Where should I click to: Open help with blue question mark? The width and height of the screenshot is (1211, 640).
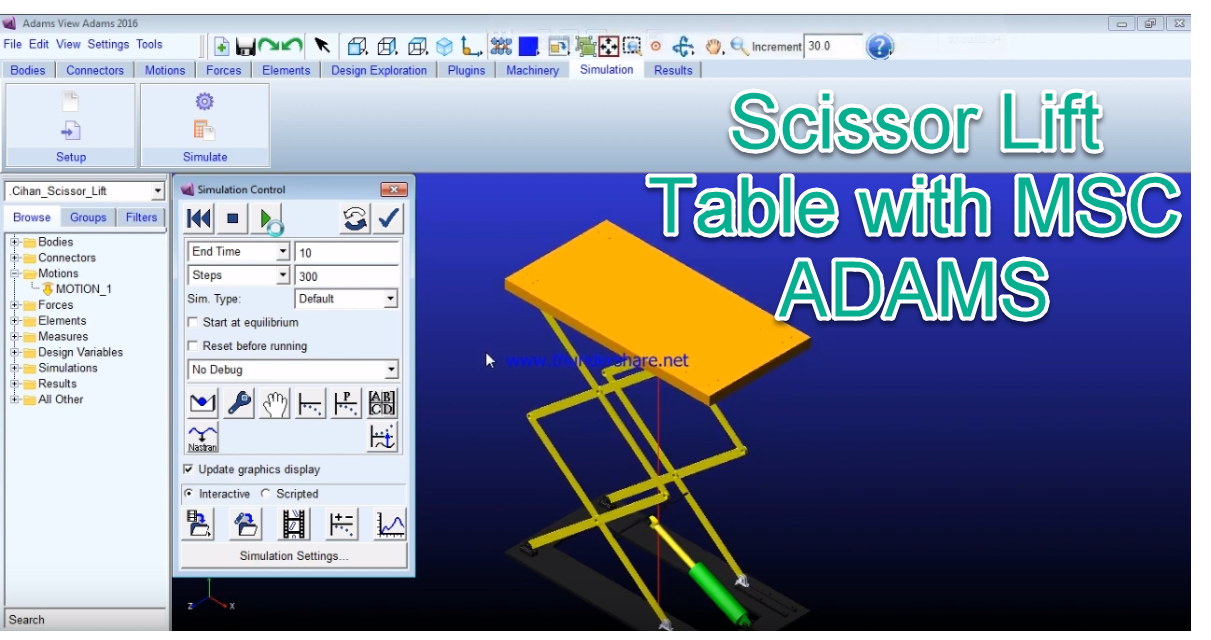click(879, 46)
